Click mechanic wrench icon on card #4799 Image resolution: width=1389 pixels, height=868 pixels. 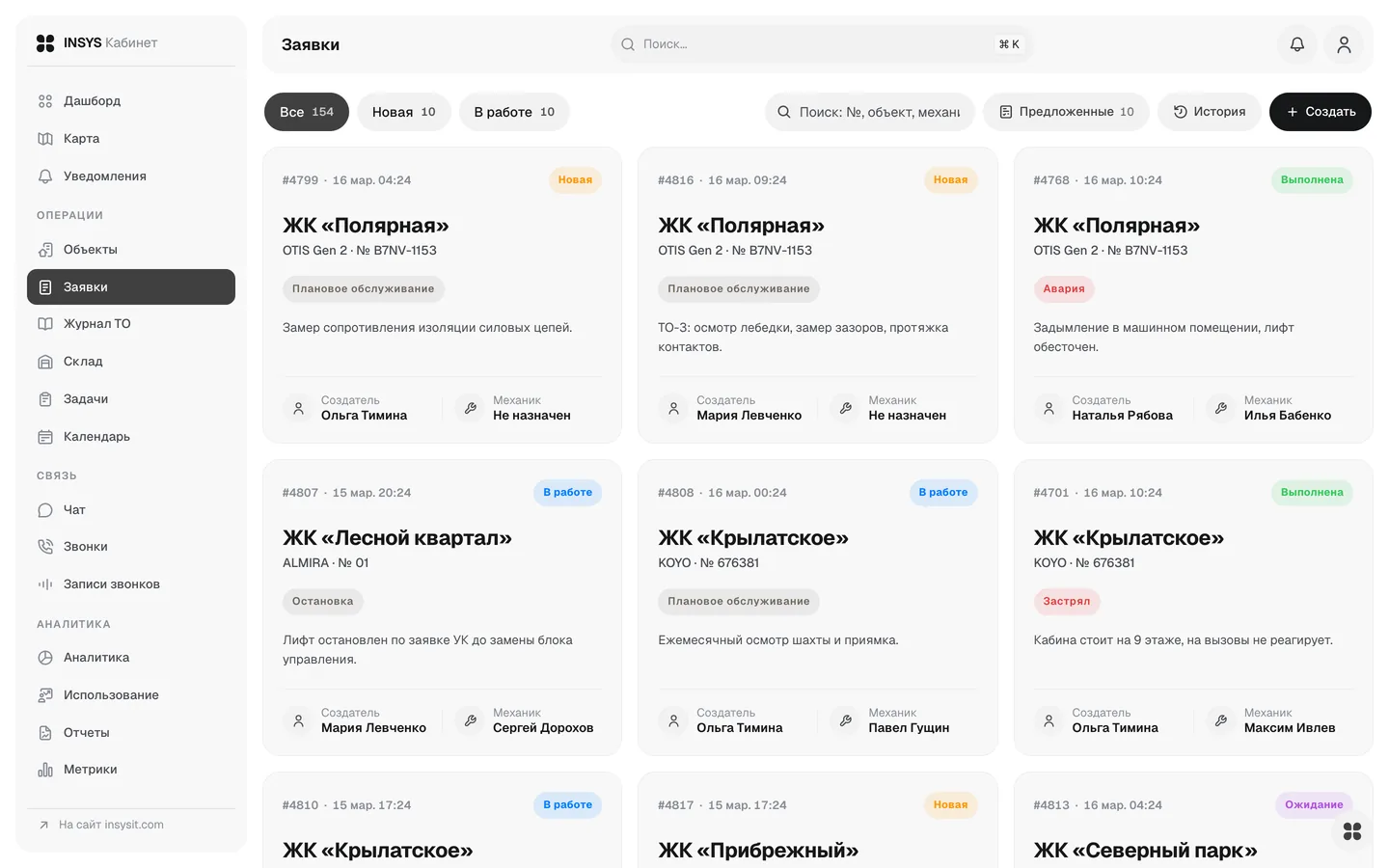coord(470,409)
